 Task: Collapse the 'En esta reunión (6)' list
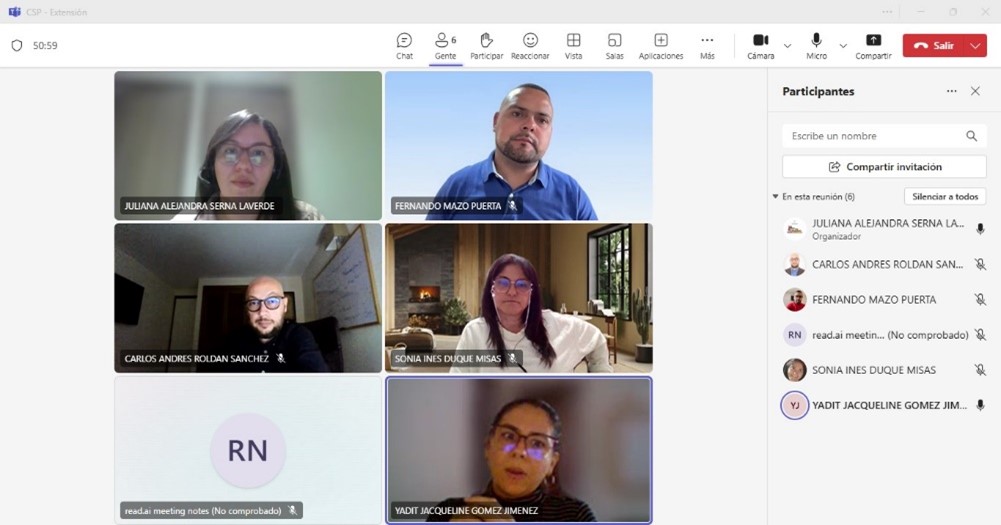pyautogui.click(x=775, y=197)
